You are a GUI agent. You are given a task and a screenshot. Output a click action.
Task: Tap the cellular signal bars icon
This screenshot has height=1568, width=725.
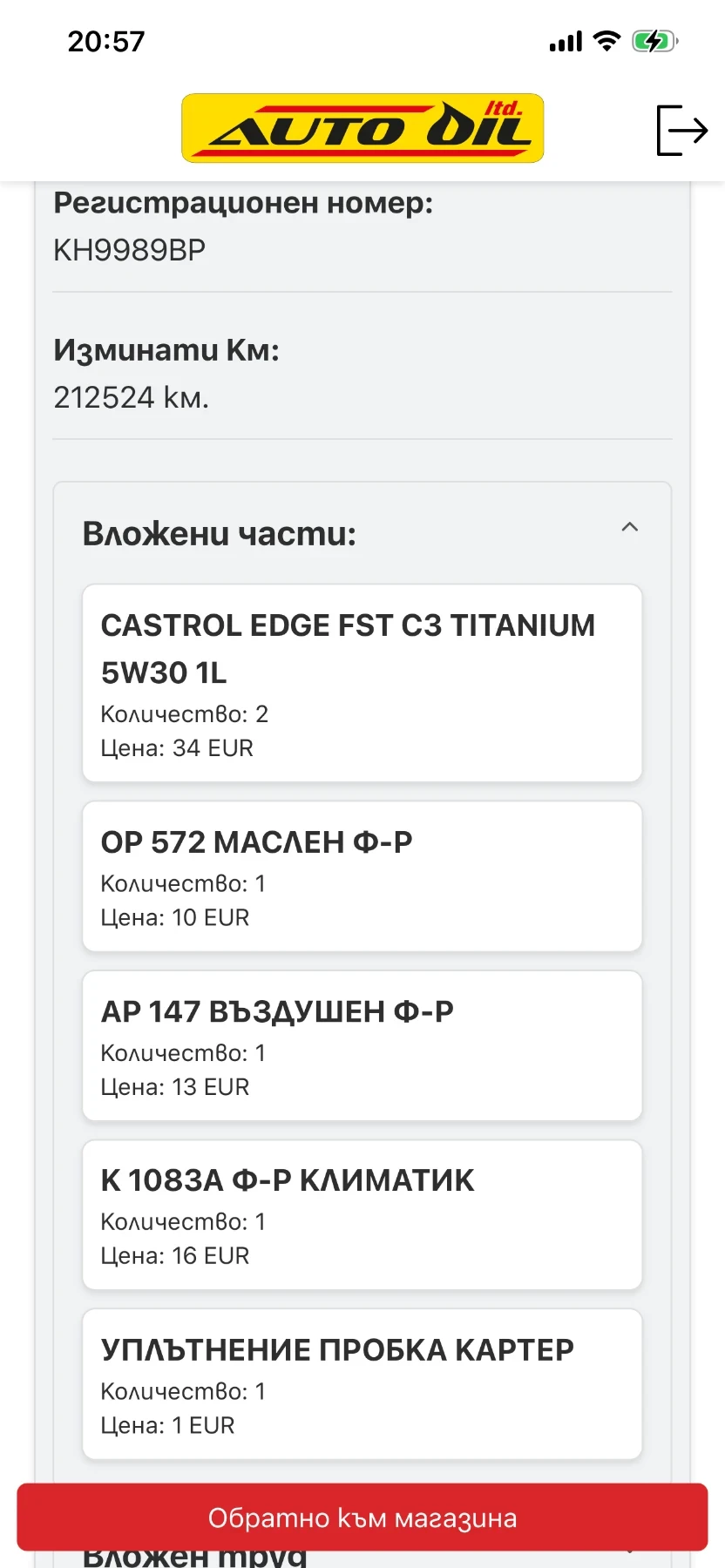[x=566, y=42]
